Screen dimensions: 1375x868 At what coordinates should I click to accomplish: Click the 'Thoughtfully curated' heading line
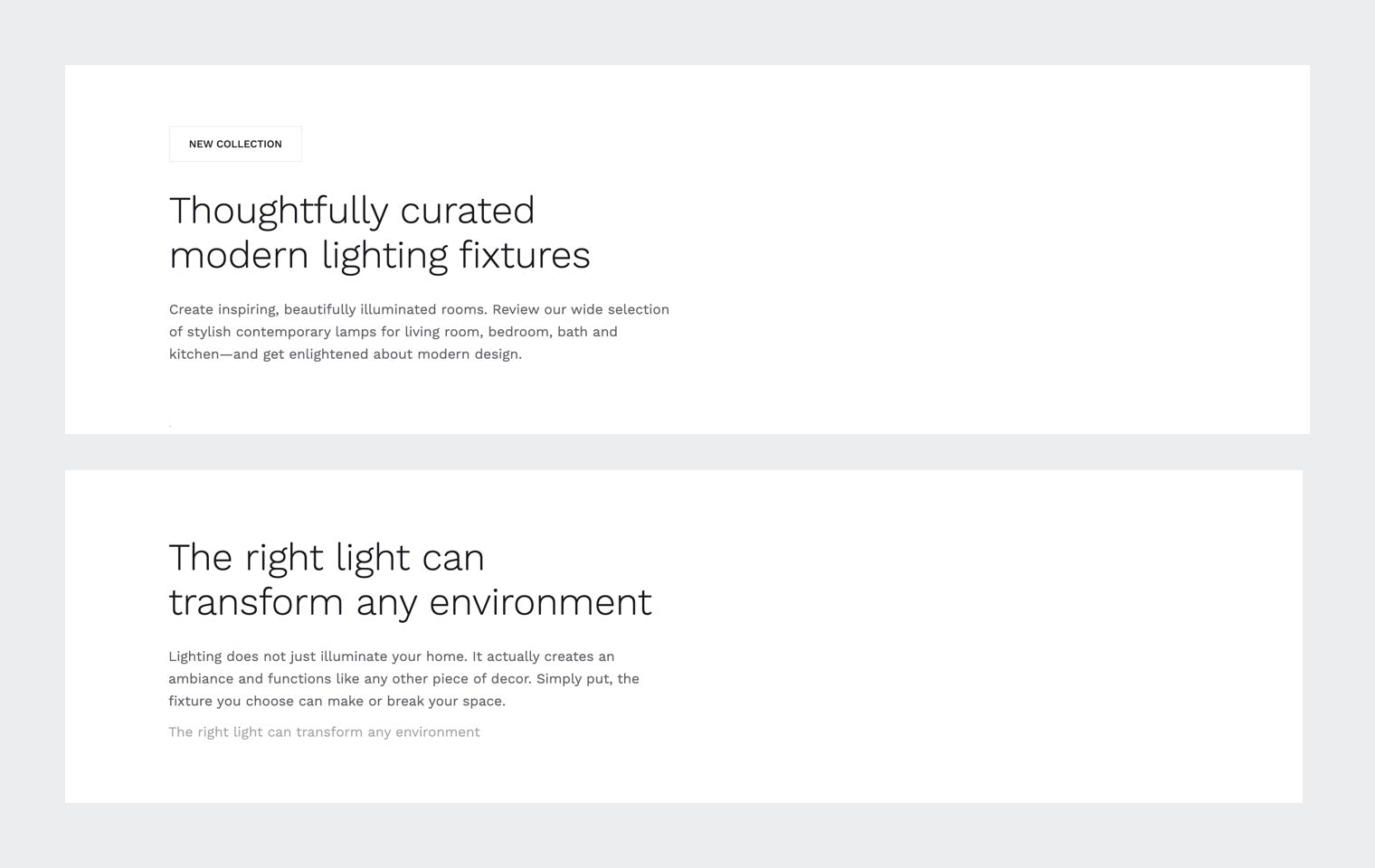[x=352, y=211]
